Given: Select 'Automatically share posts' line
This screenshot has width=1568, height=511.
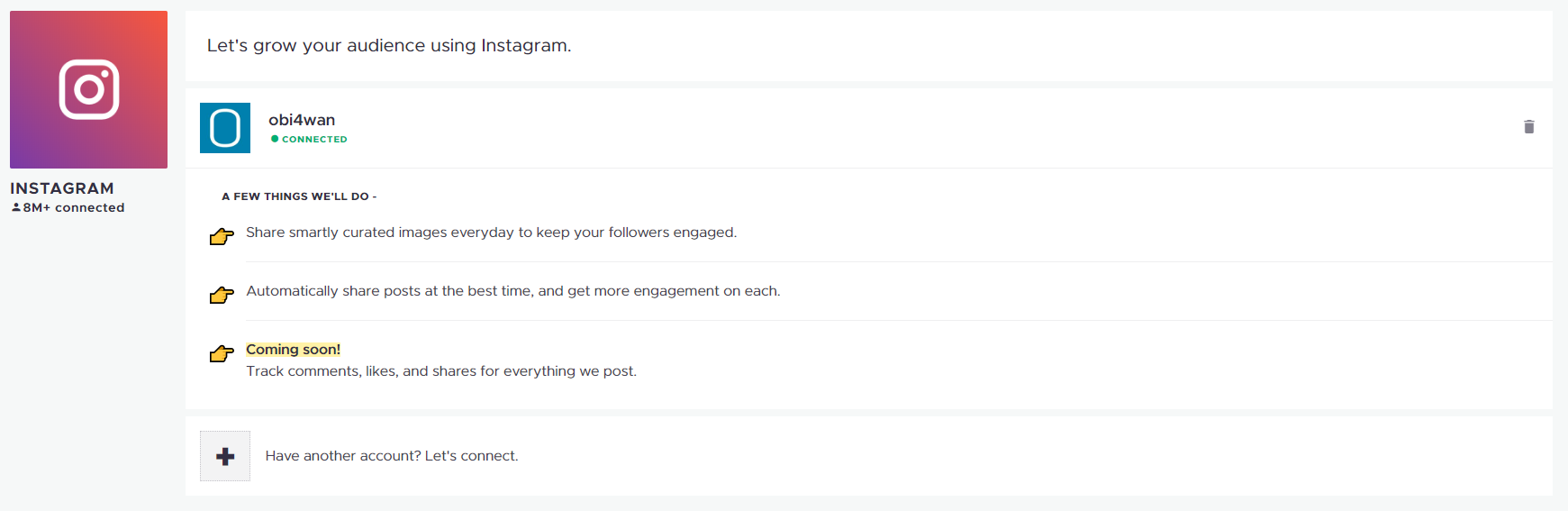Looking at the screenshot, I should pyautogui.click(x=513, y=291).
